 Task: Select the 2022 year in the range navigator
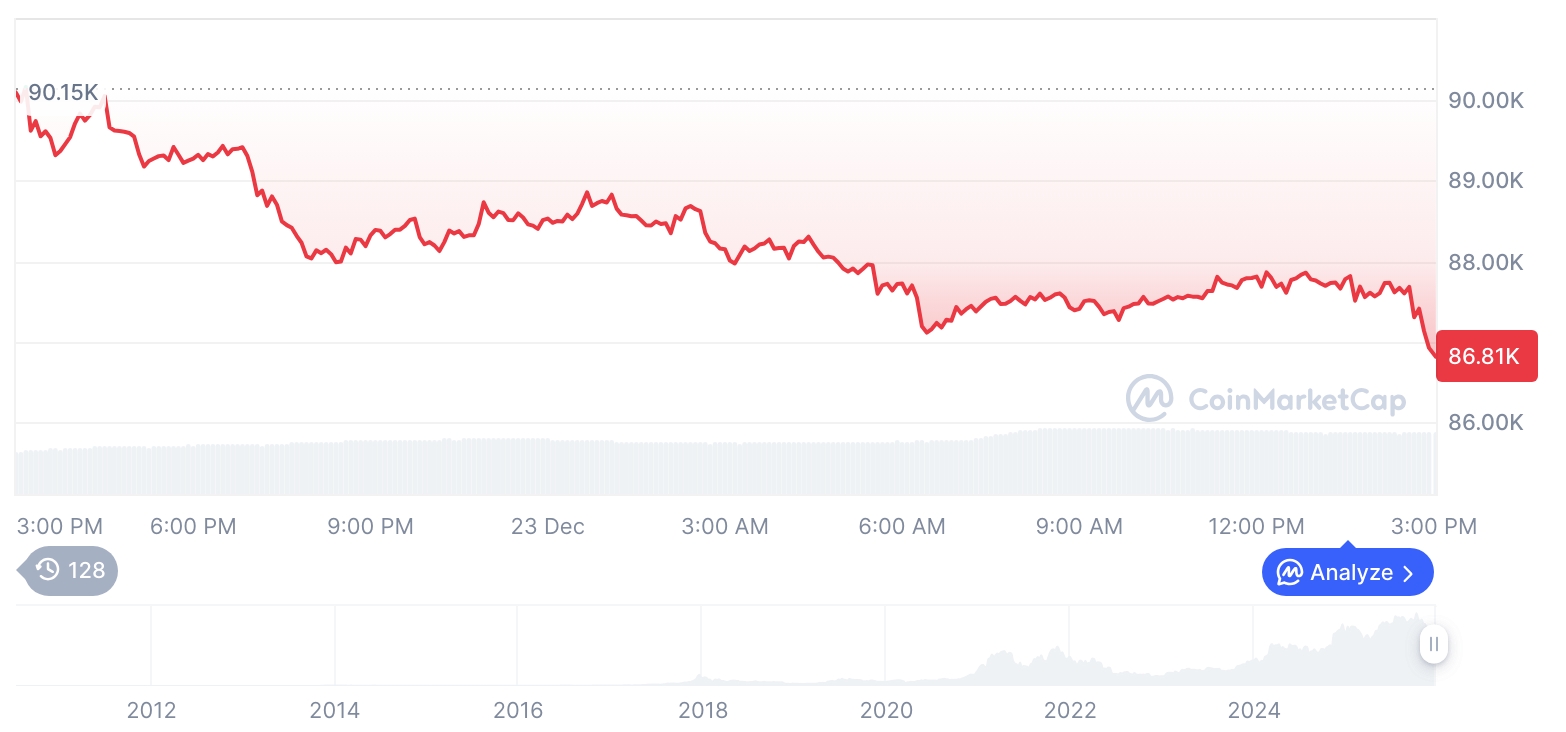[1070, 711]
